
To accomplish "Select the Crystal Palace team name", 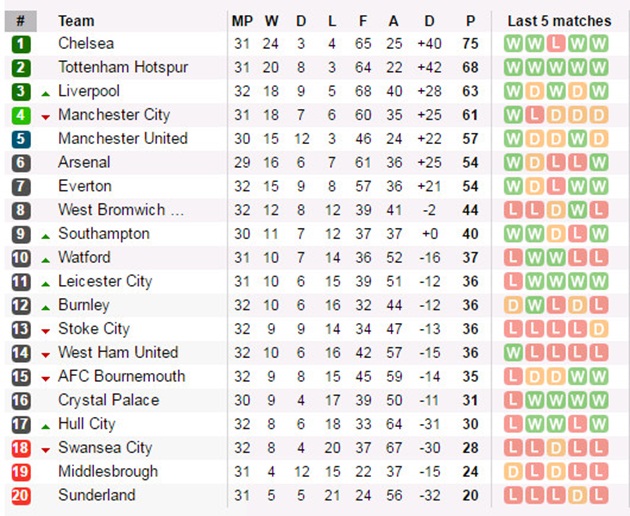I will 108,400.
